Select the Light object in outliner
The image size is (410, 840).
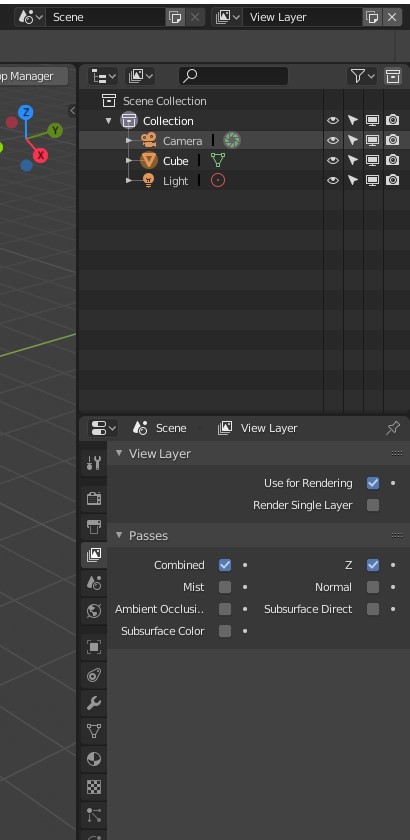click(175, 181)
